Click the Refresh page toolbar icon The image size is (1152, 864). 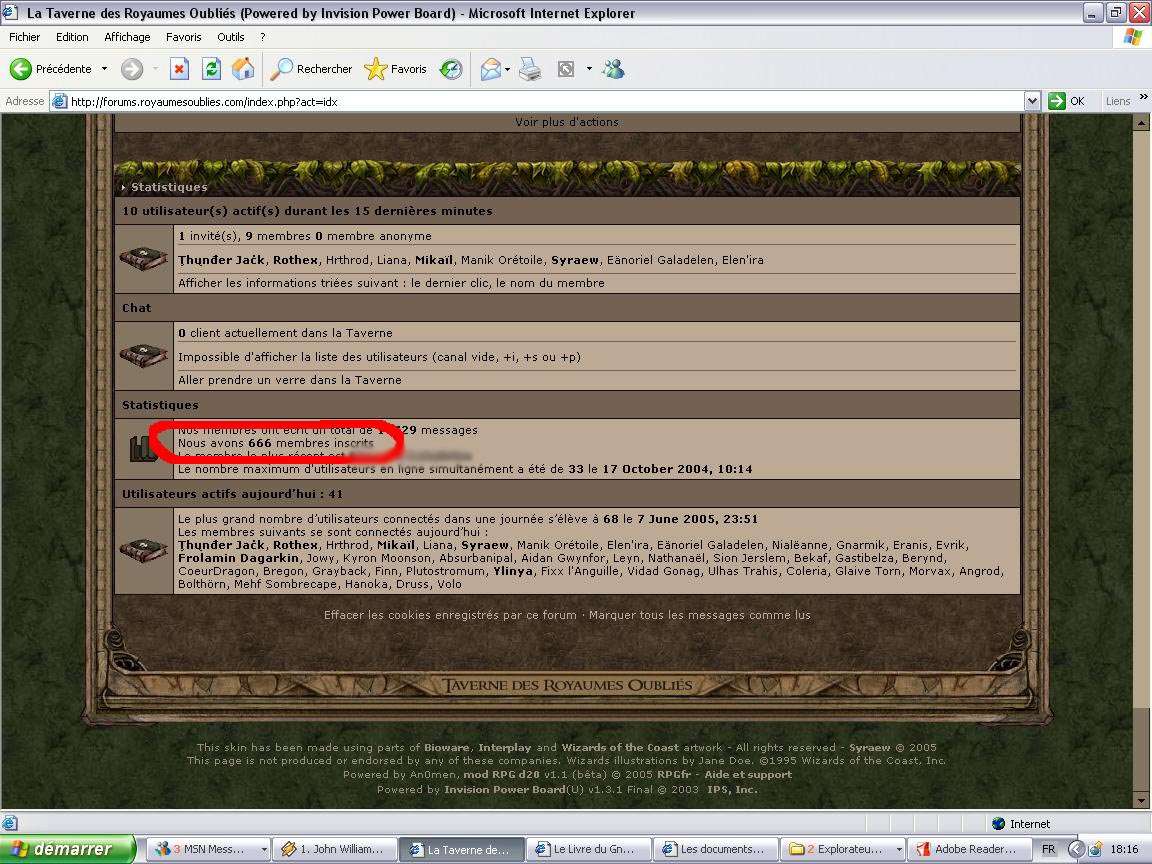coord(211,69)
